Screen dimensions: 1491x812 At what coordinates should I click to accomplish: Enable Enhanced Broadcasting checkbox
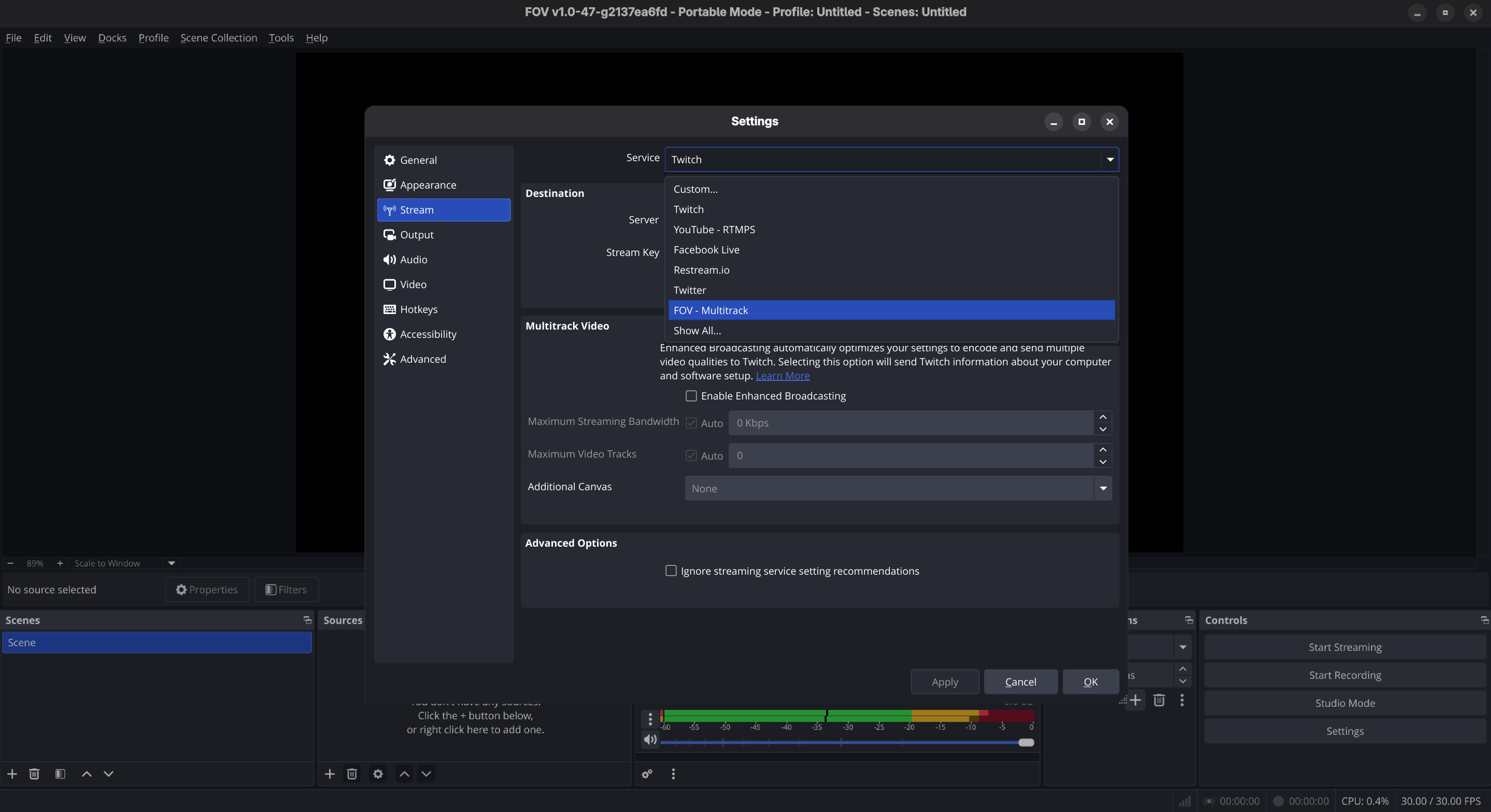[691, 396]
